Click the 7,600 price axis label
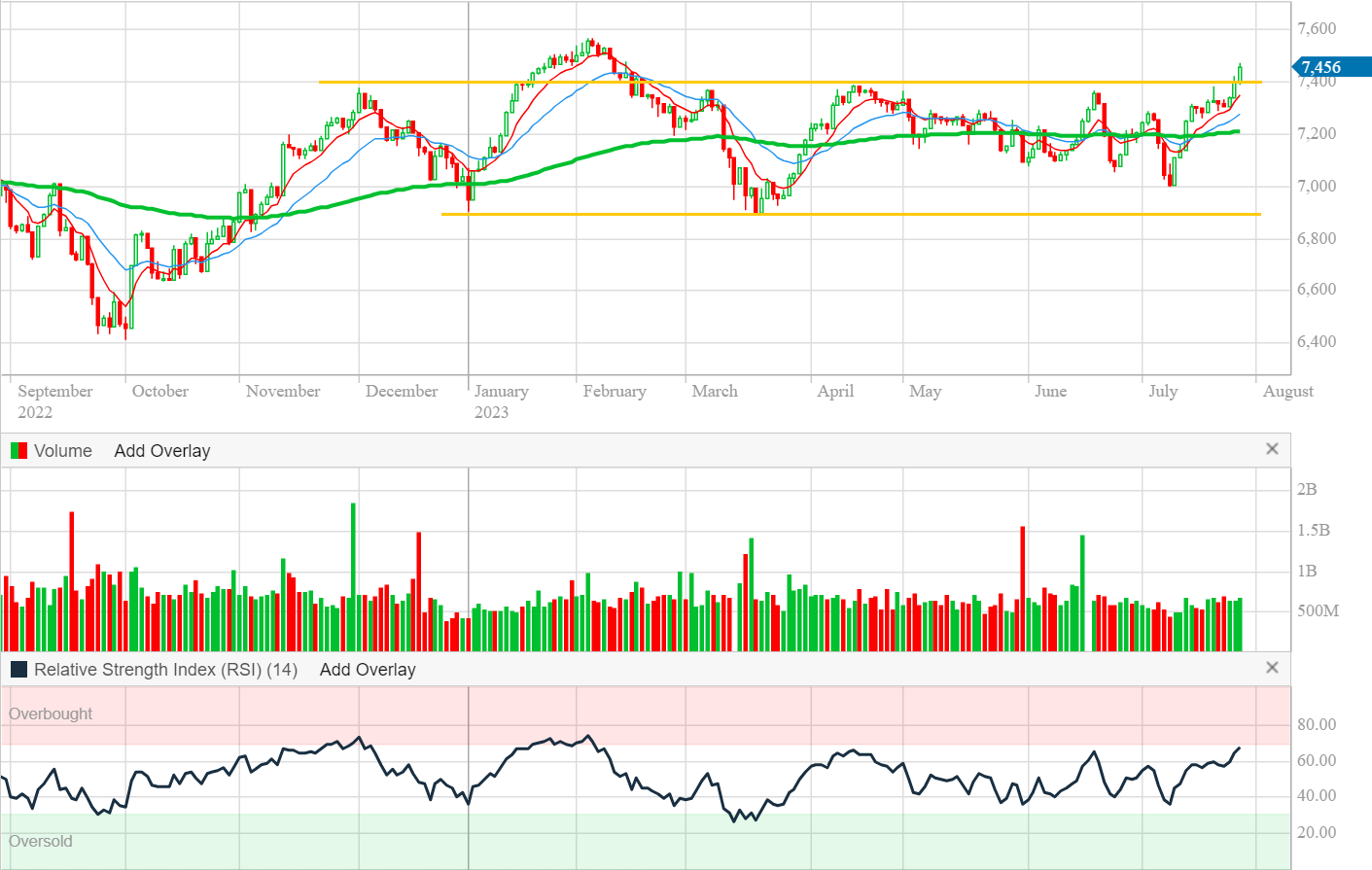Image resolution: width=1372 pixels, height=870 pixels. (1317, 29)
